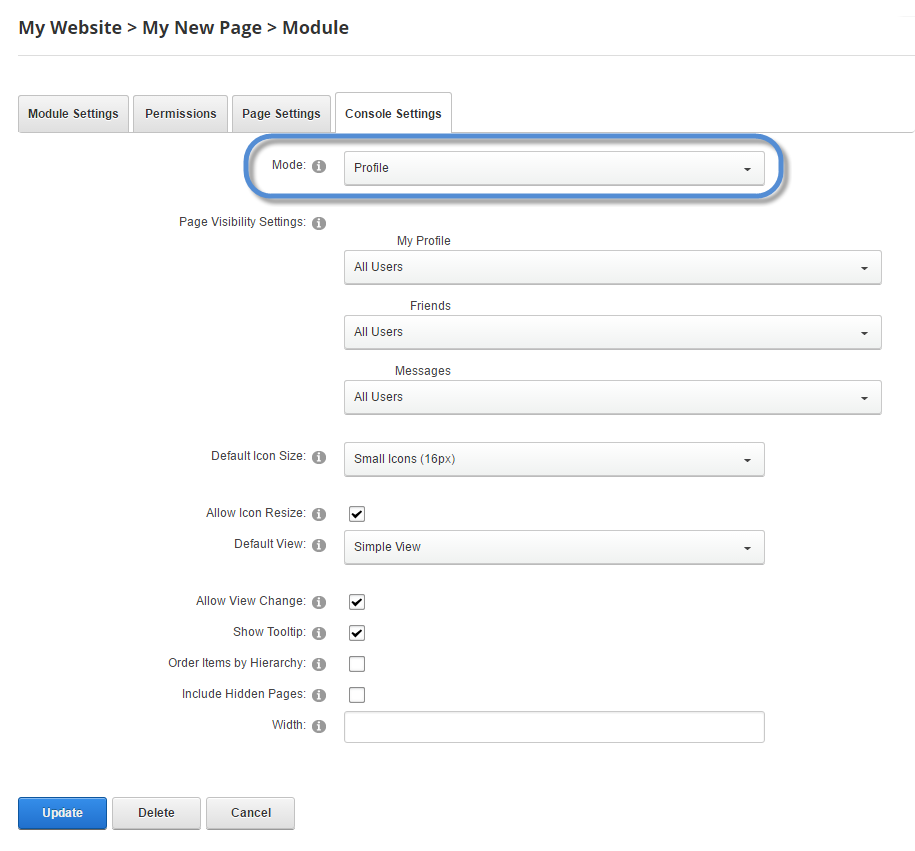Click info icon beside Show Tooltip
This screenshot has height=851, width=915.
click(x=319, y=634)
